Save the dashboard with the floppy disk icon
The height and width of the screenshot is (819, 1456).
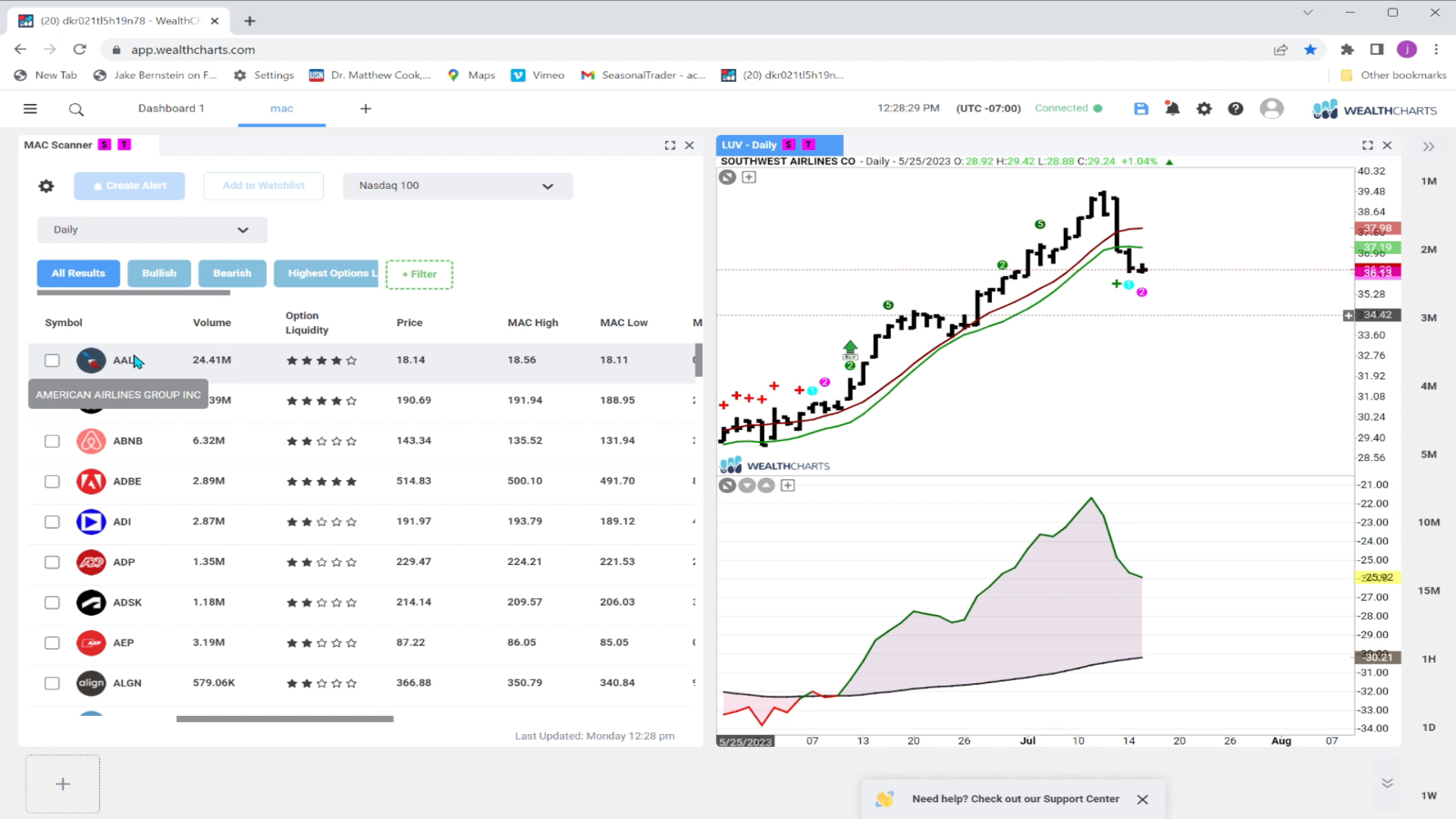tap(1141, 108)
